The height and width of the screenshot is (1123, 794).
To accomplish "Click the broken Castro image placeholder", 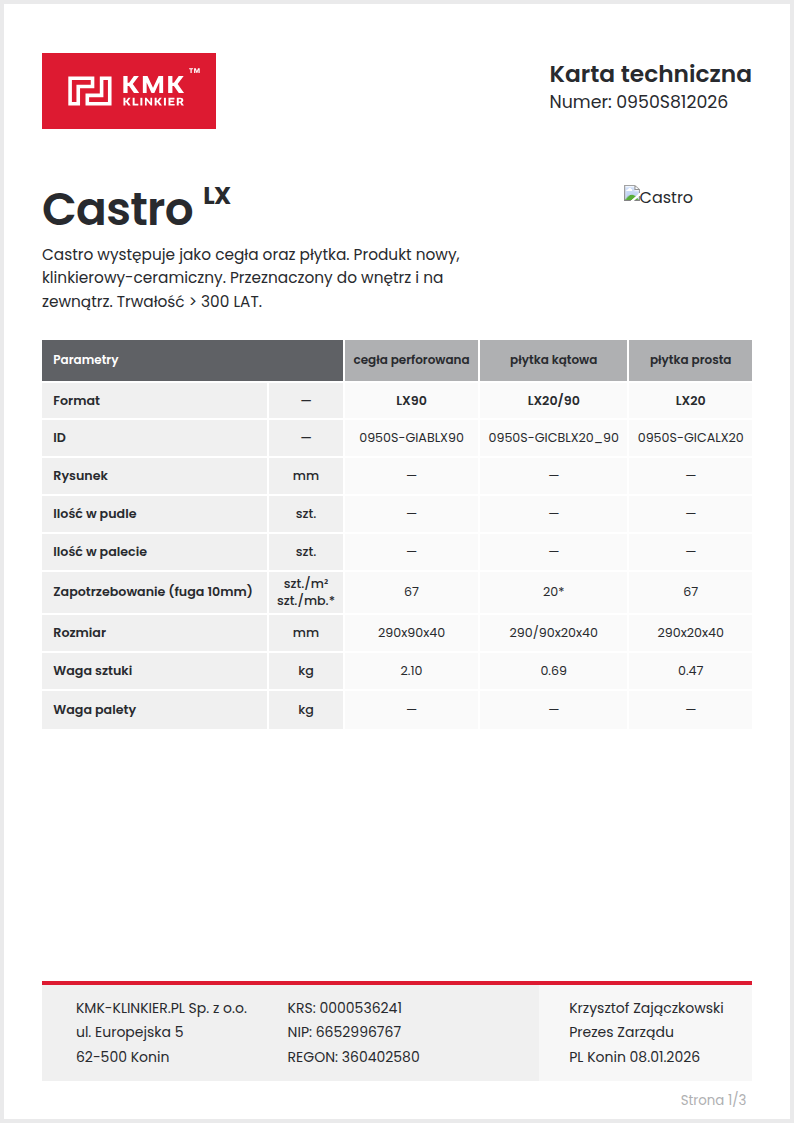I will [x=658, y=197].
